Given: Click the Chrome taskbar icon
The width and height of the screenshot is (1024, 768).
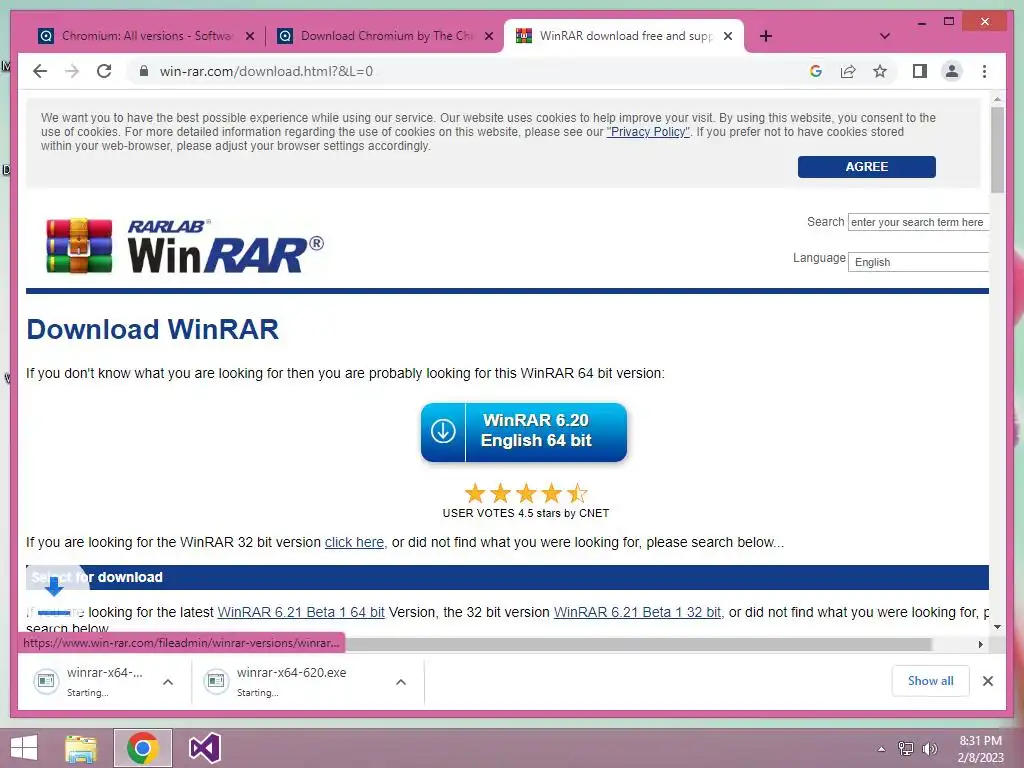Looking at the screenshot, I should click(x=142, y=748).
